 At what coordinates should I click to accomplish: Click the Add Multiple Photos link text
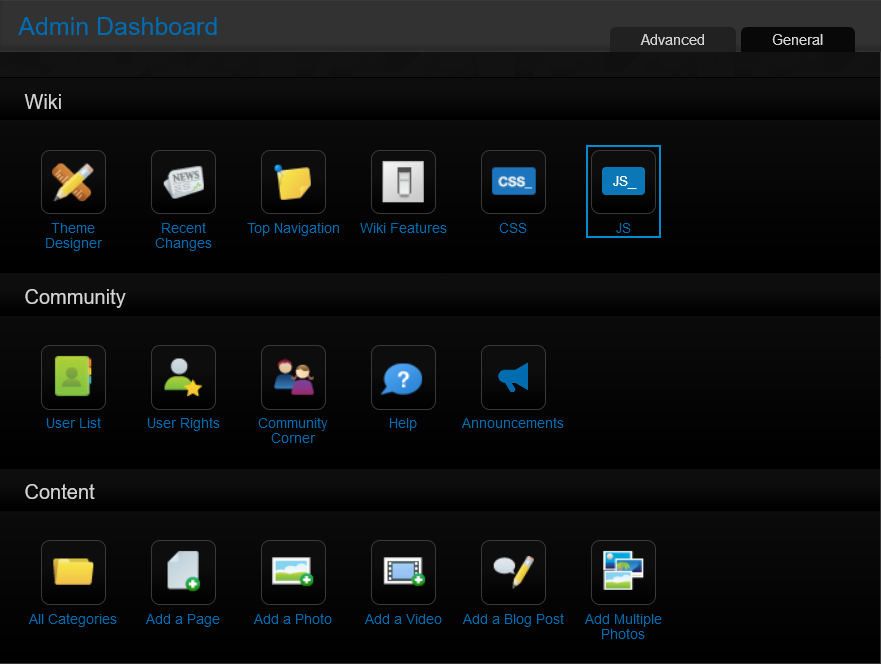coord(623,626)
